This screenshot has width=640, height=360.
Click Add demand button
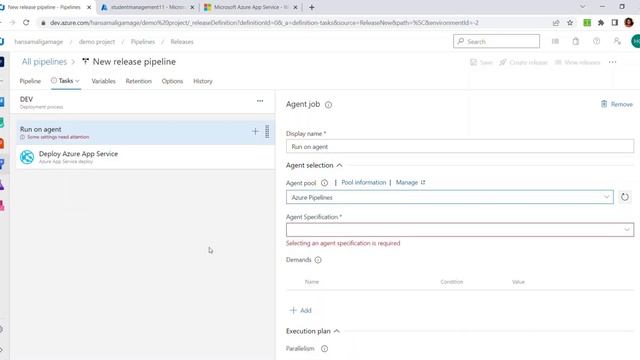(300, 310)
